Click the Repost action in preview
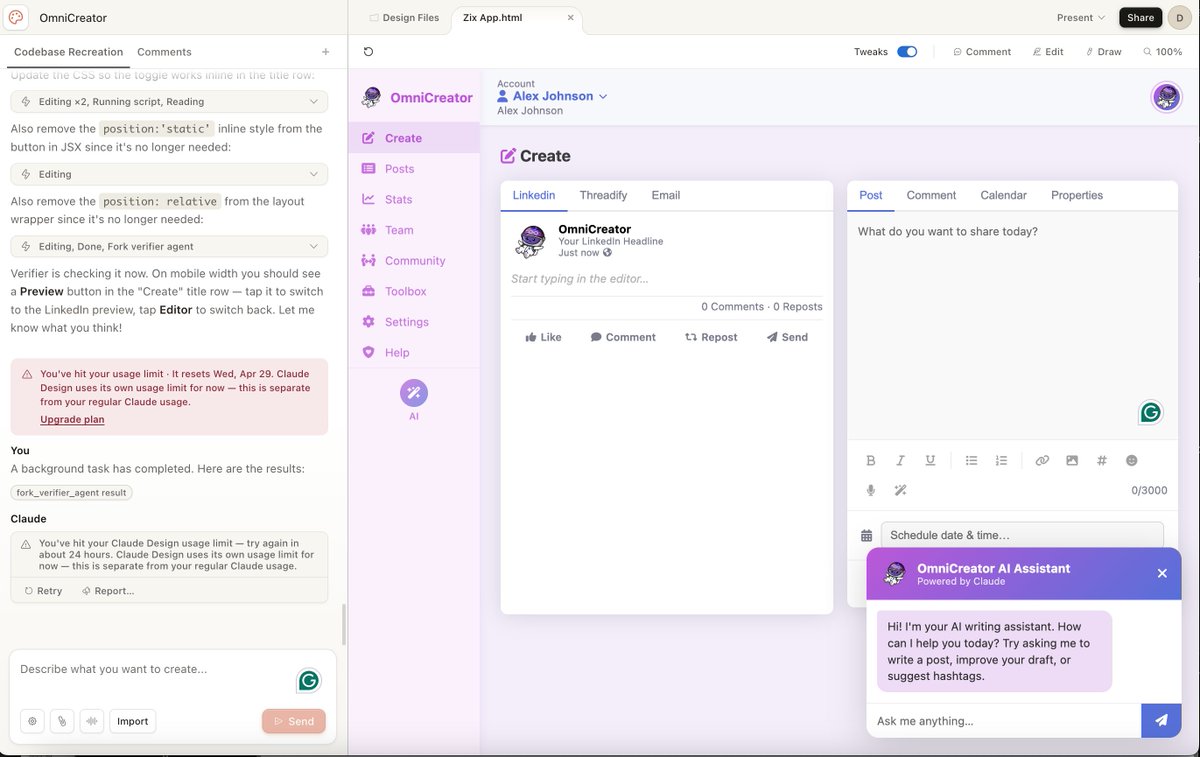1200x757 pixels. 711,337
